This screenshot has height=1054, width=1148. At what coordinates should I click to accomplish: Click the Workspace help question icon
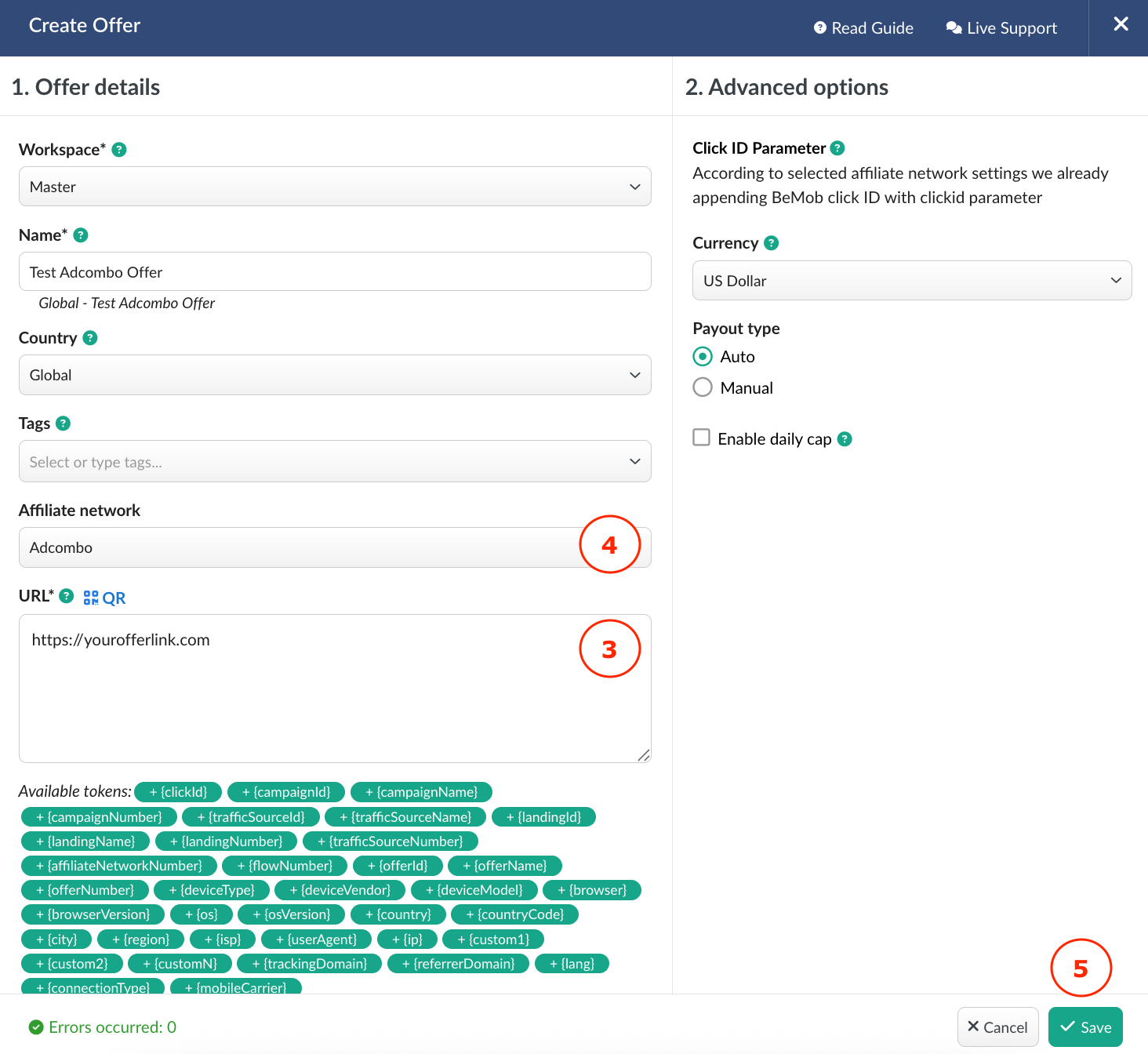(x=119, y=150)
